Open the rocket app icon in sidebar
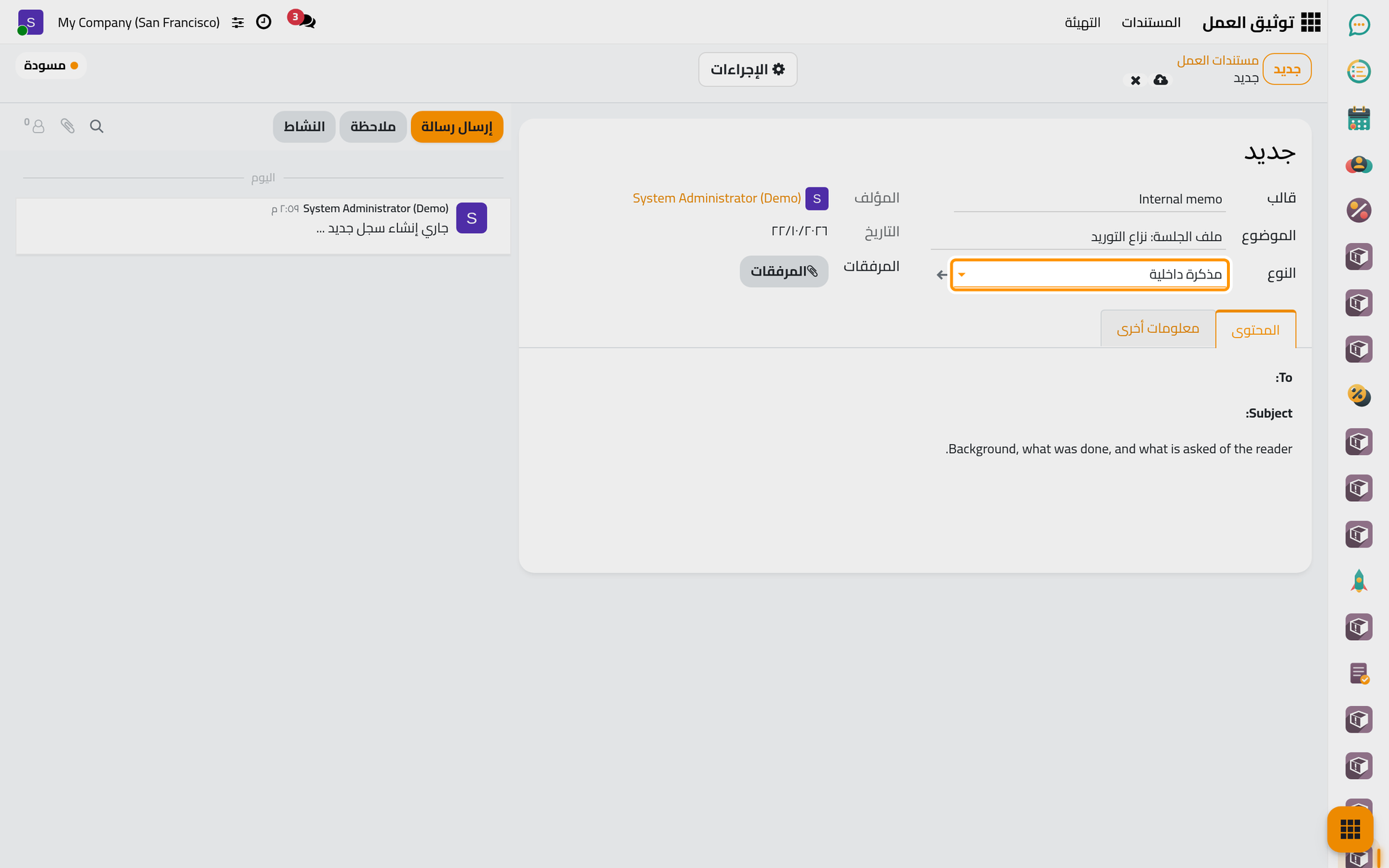Image resolution: width=1389 pixels, height=868 pixels. pyautogui.click(x=1359, y=581)
